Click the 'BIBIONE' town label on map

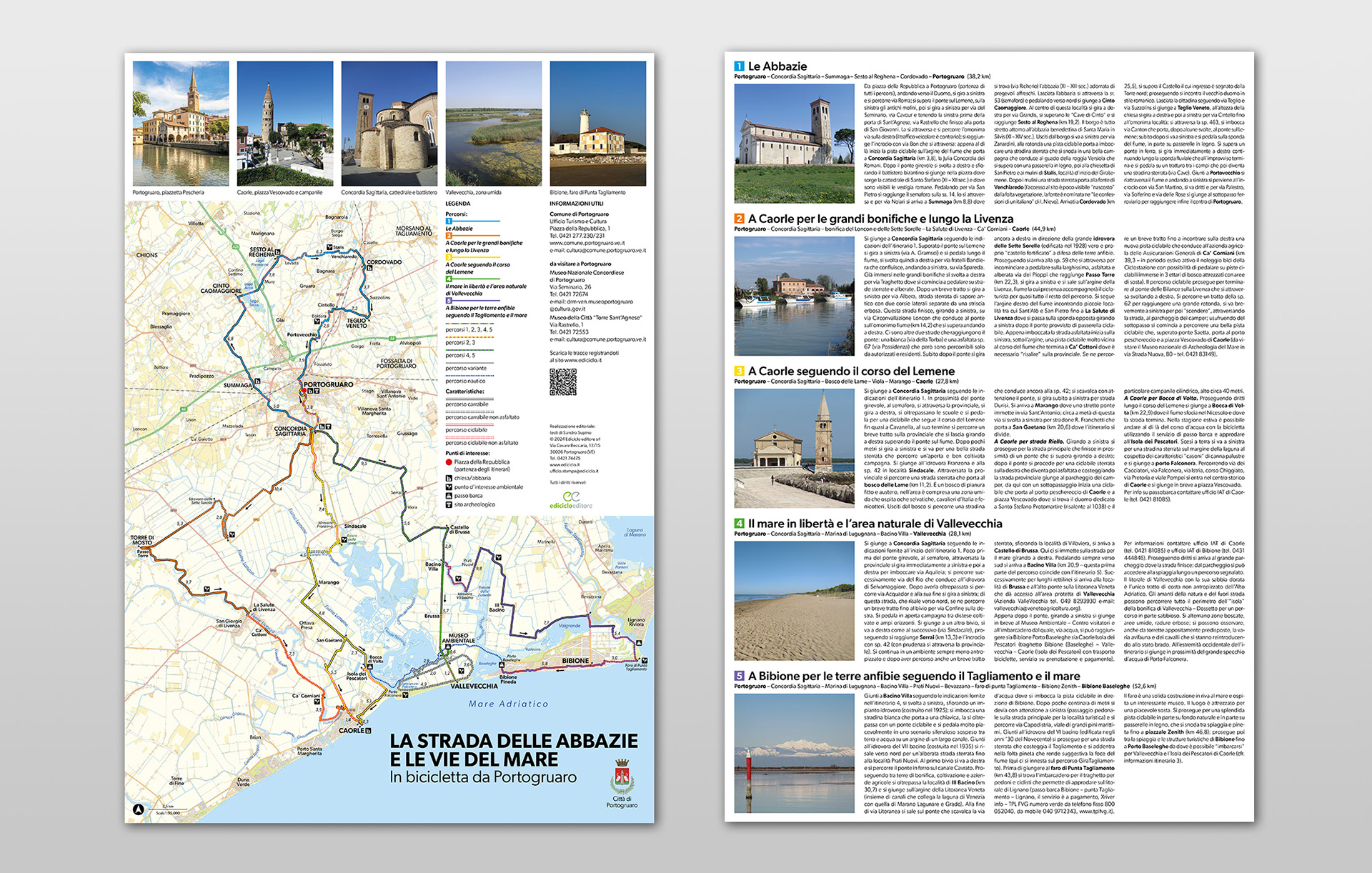point(575,661)
